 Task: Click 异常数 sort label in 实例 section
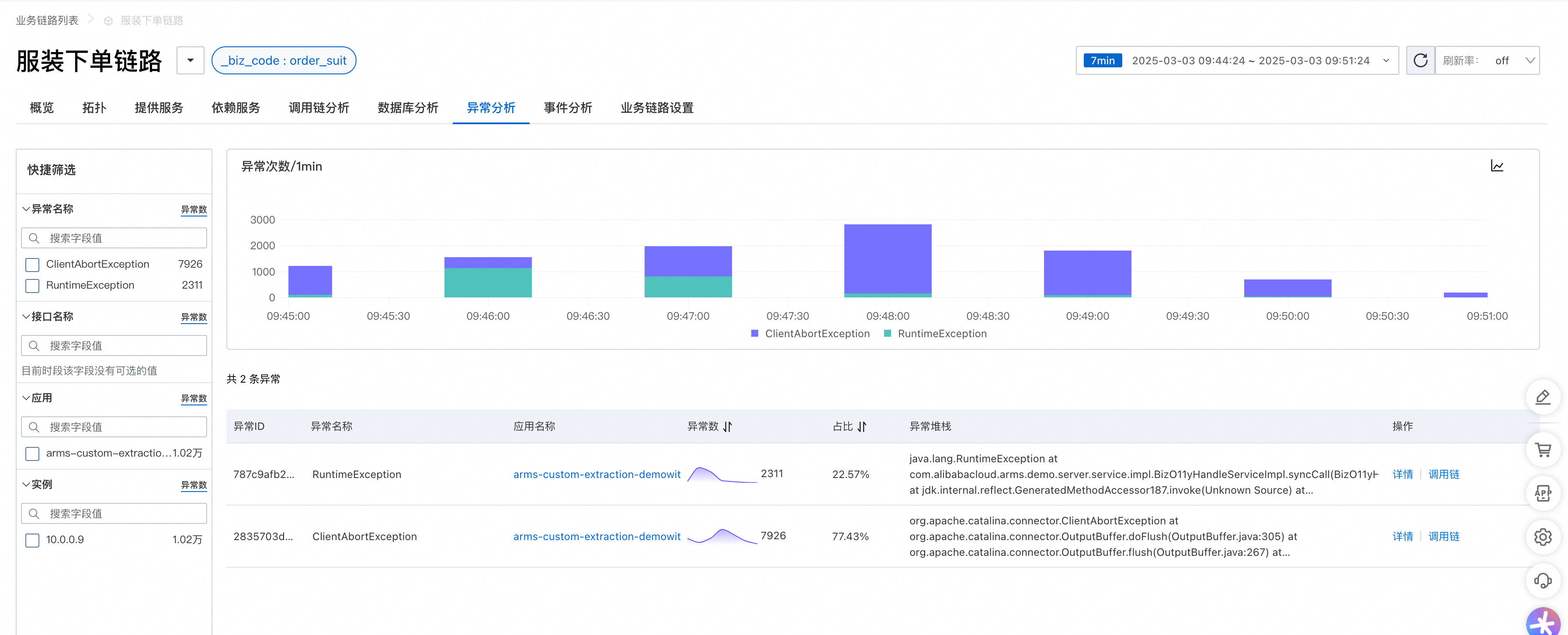[x=194, y=485]
